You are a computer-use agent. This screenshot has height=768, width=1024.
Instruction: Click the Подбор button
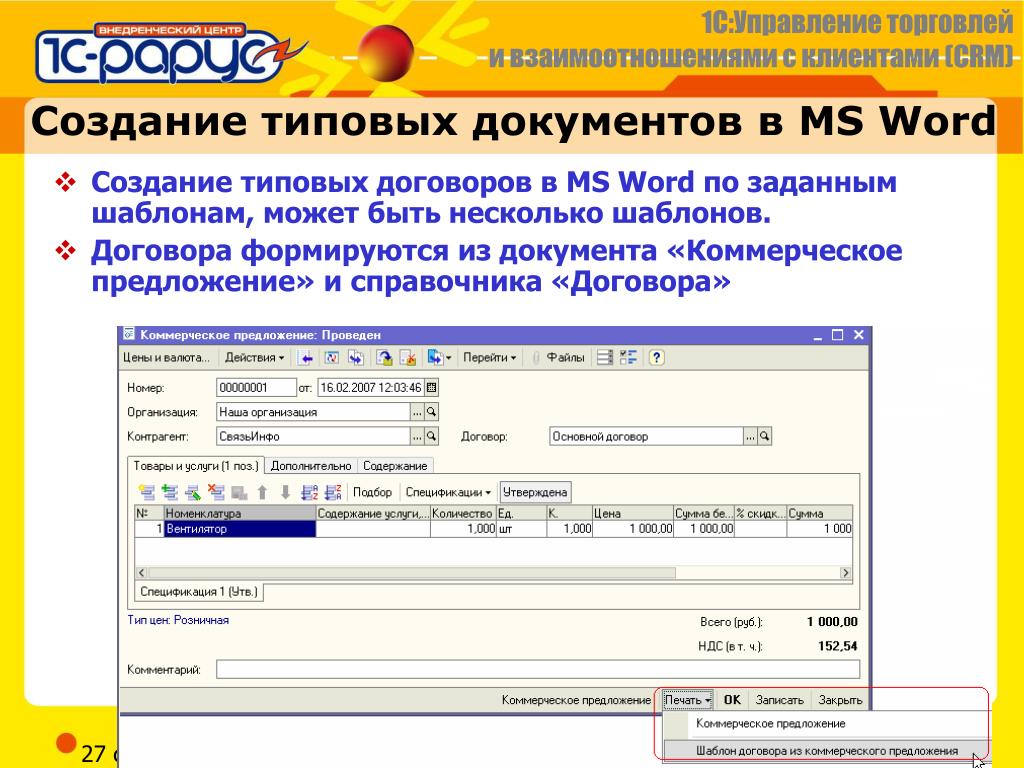tap(372, 492)
